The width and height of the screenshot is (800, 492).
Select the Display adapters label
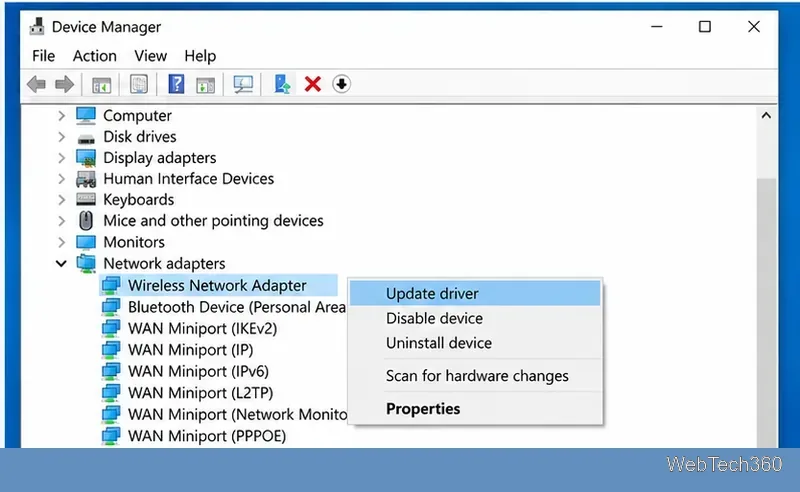pos(160,158)
